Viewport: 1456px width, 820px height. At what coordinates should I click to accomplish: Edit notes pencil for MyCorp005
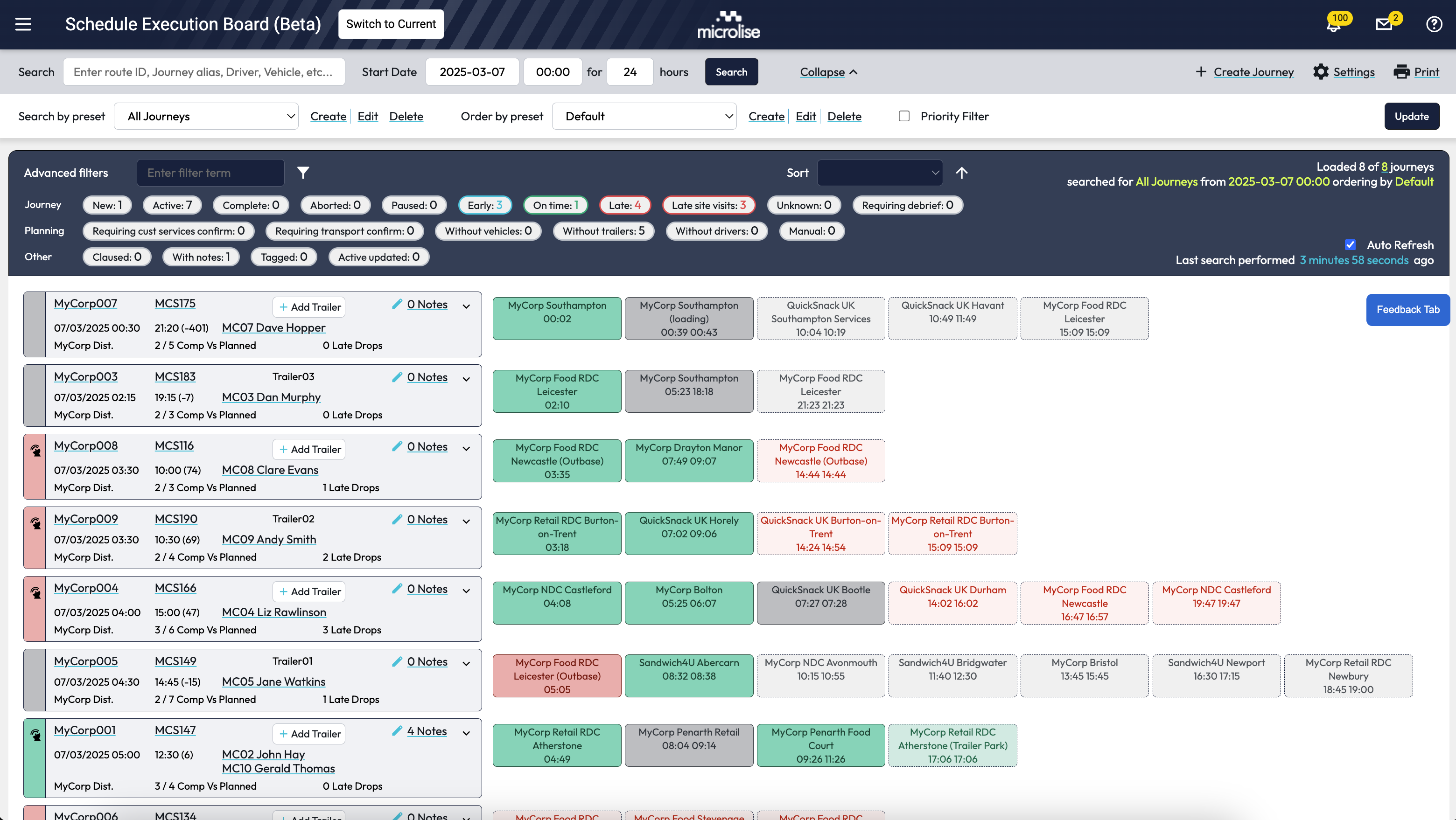tap(397, 662)
